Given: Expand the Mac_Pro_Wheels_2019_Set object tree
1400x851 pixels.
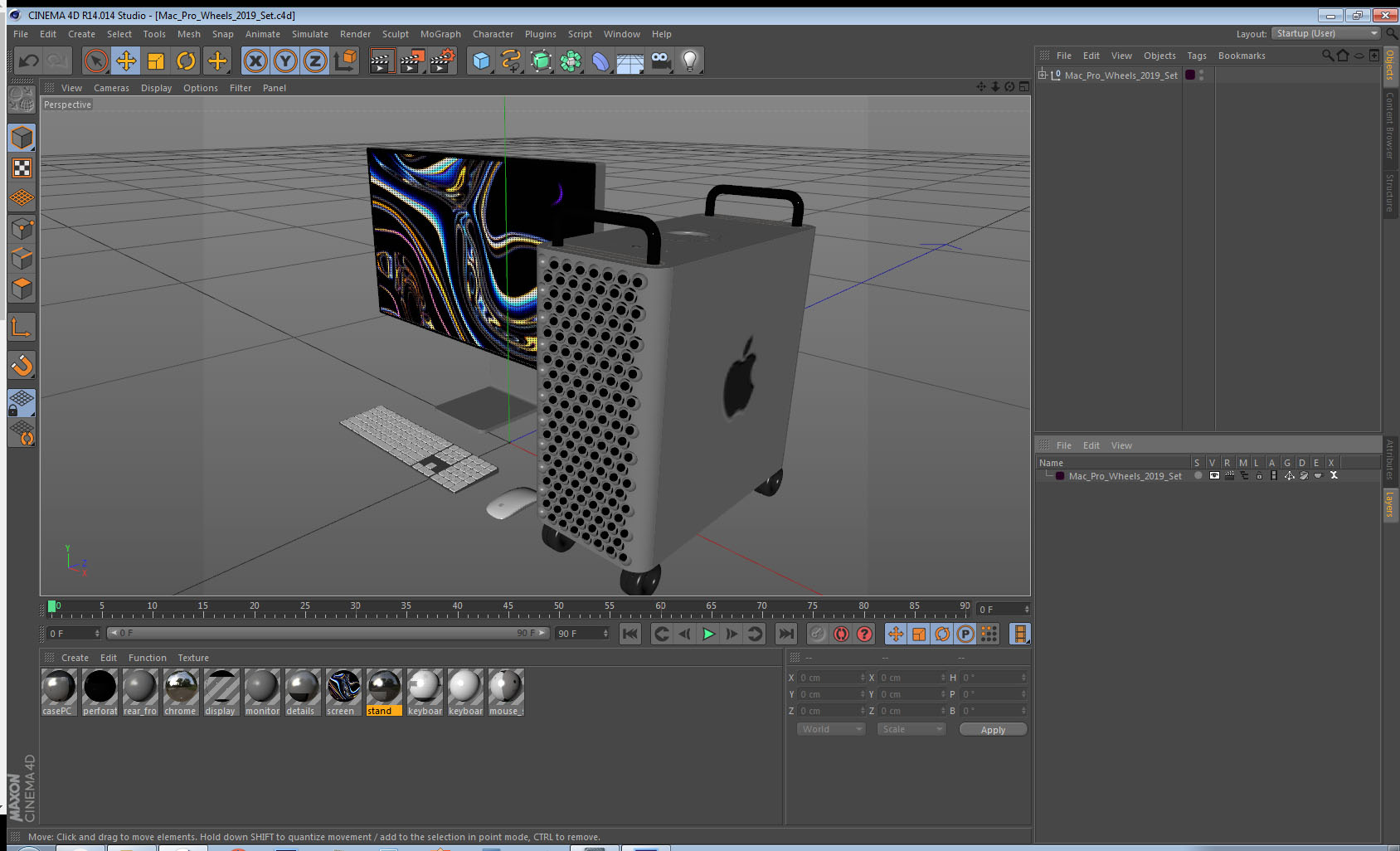Looking at the screenshot, I should (1043, 75).
